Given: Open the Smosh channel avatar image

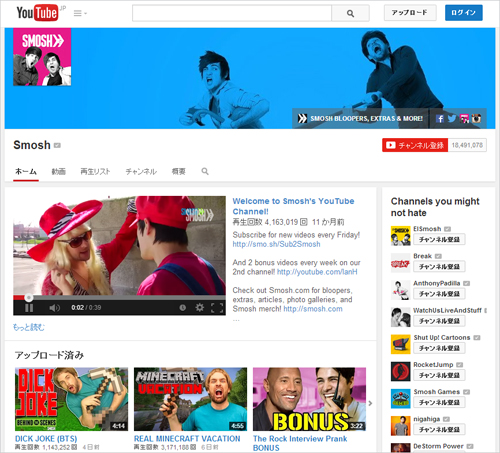Looking at the screenshot, I should (42, 57).
